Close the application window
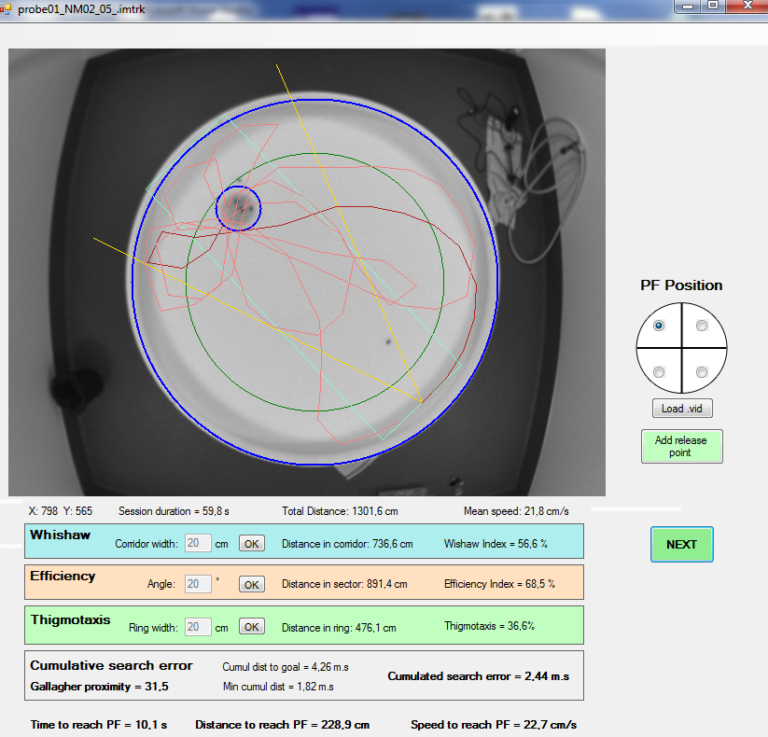This screenshot has width=768, height=737. tap(745, 5)
